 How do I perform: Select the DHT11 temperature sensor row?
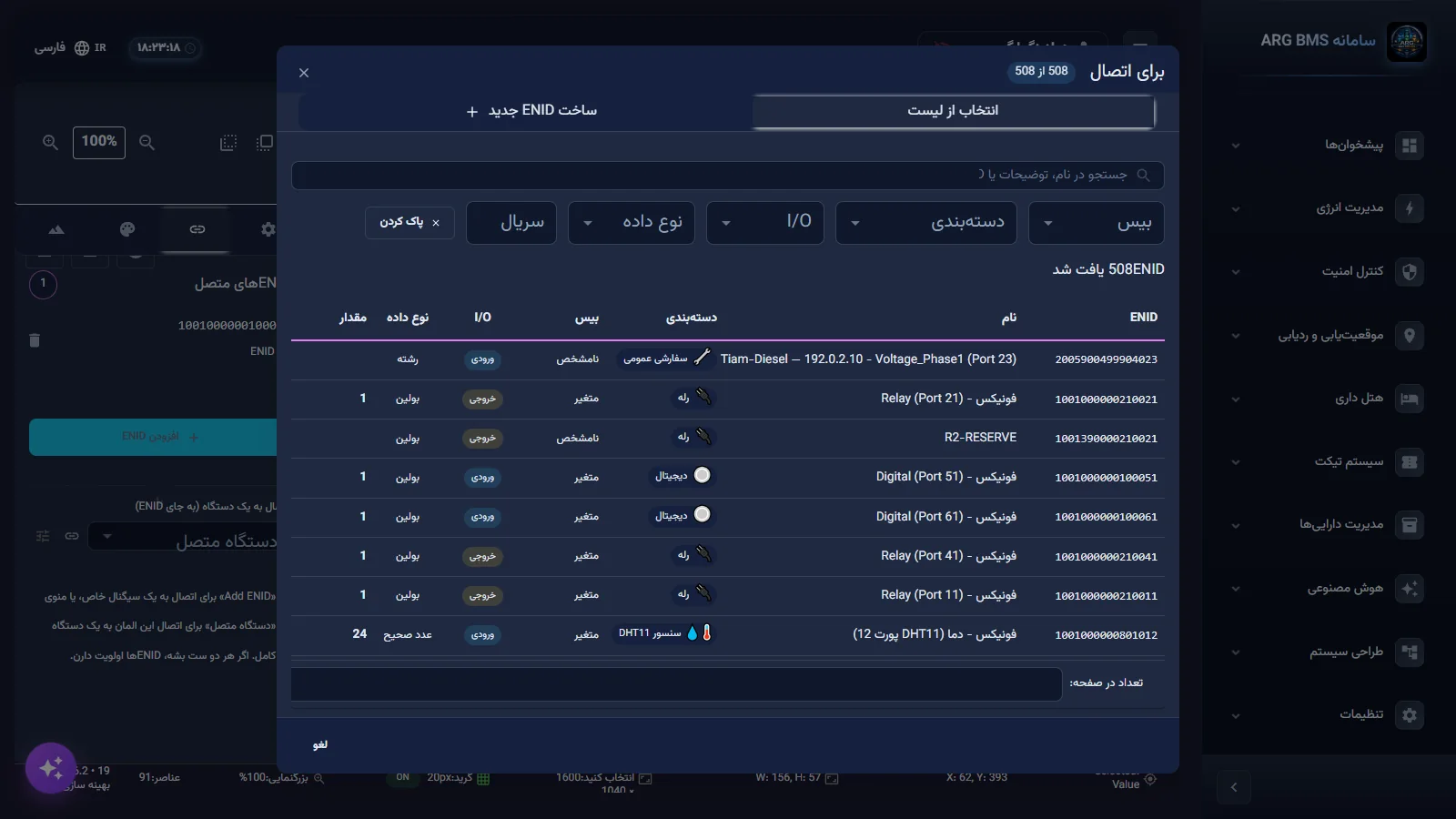(727, 634)
